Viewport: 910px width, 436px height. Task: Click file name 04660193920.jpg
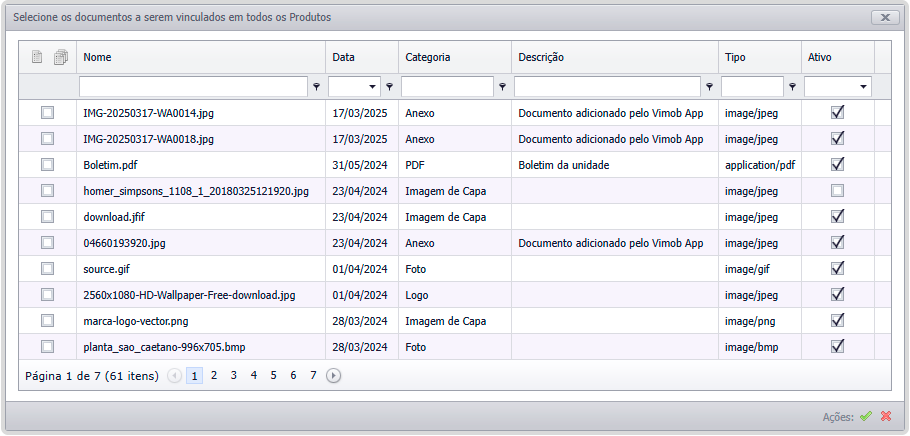[124, 243]
